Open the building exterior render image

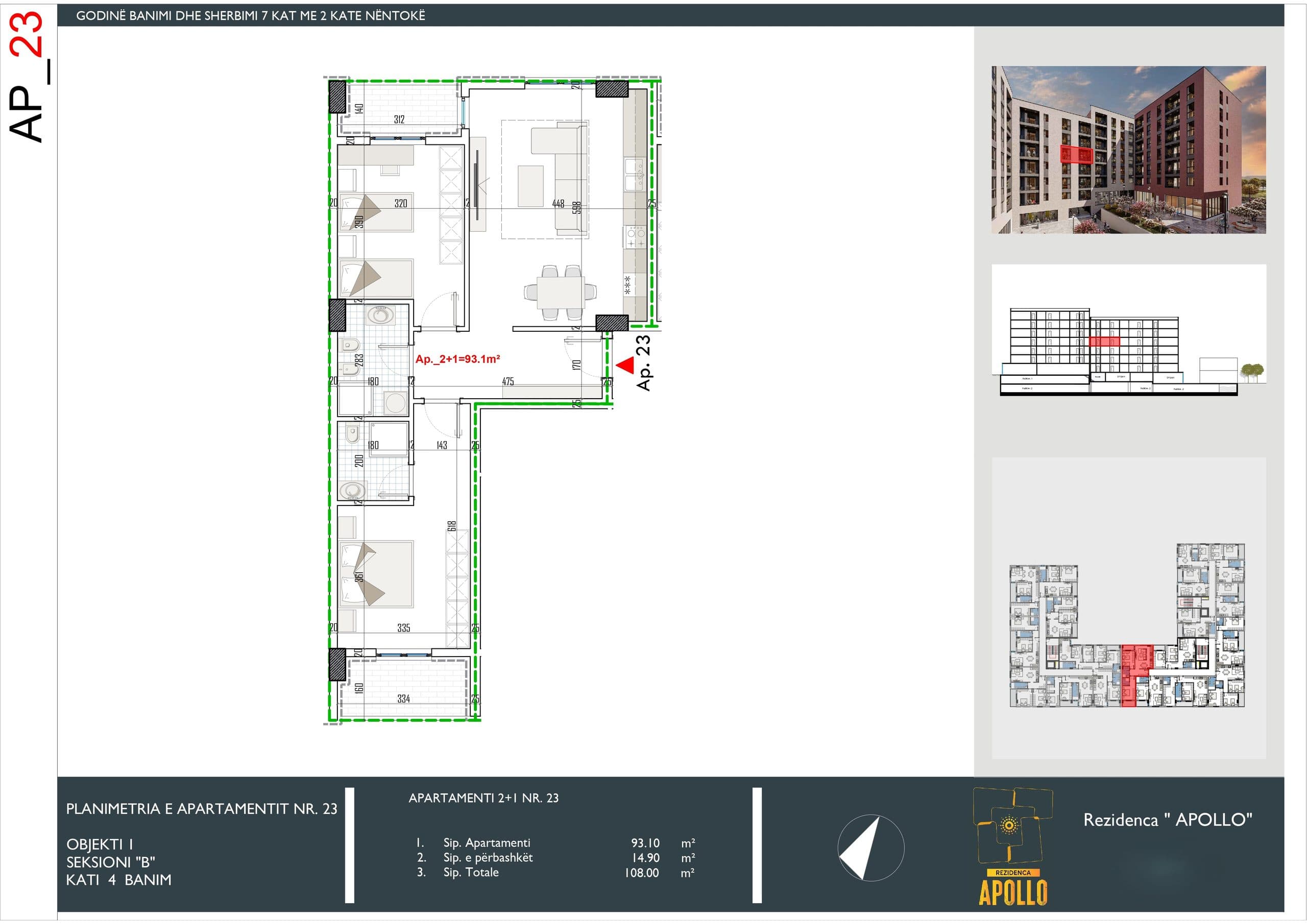(x=1128, y=150)
